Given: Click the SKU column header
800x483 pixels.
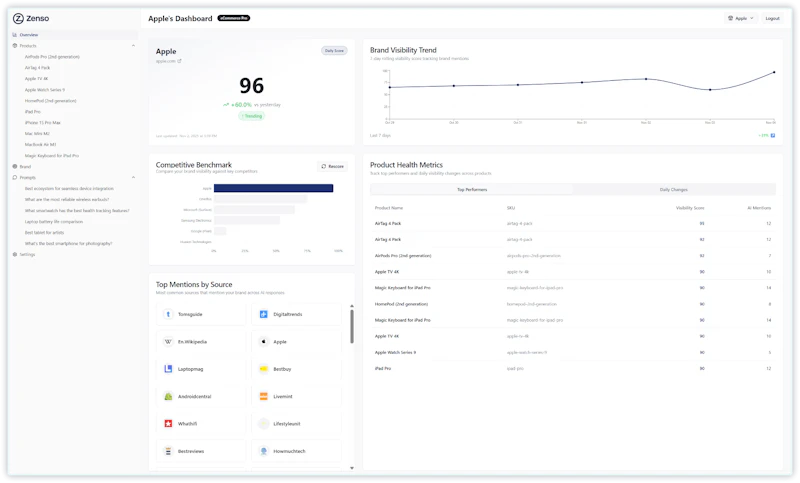Looking at the screenshot, I should click(x=511, y=208).
